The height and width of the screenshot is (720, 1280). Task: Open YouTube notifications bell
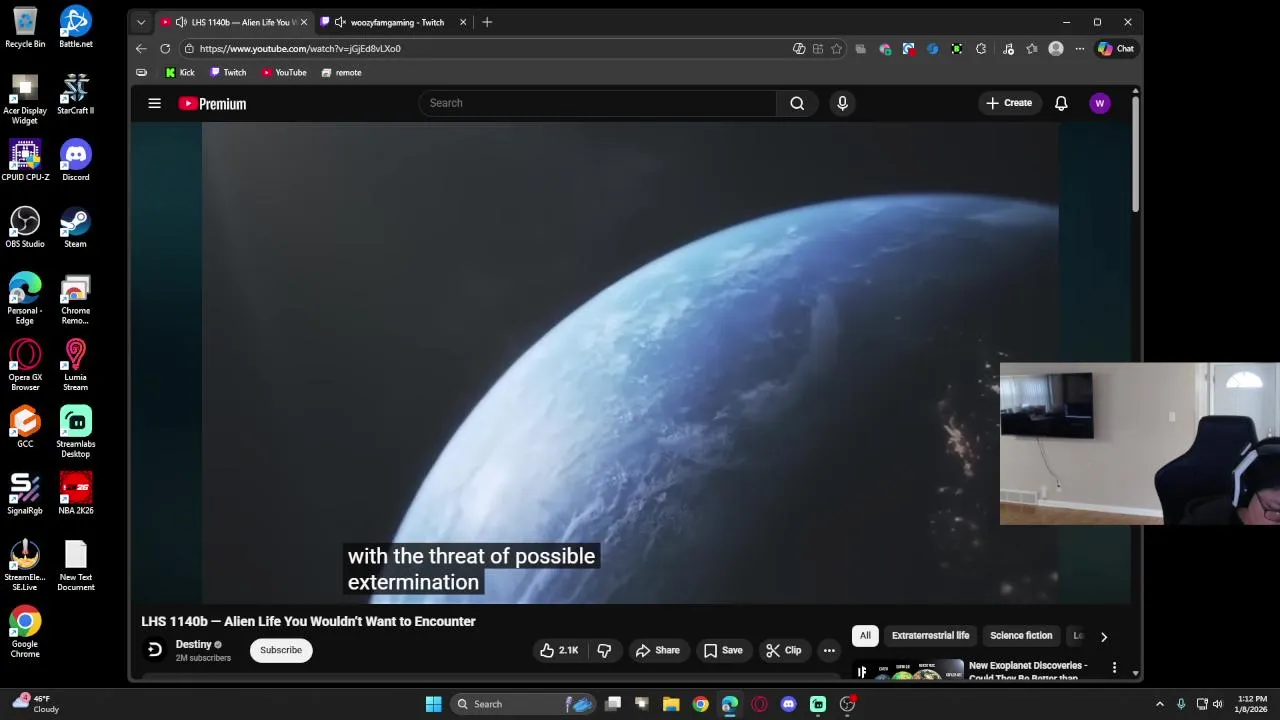point(1061,103)
